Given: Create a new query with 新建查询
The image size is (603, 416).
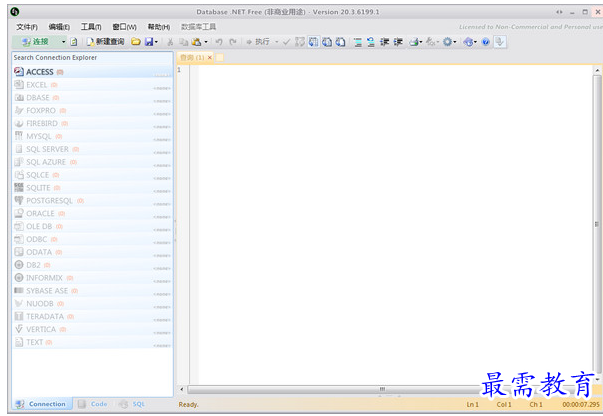Looking at the screenshot, I should (105, 42).
